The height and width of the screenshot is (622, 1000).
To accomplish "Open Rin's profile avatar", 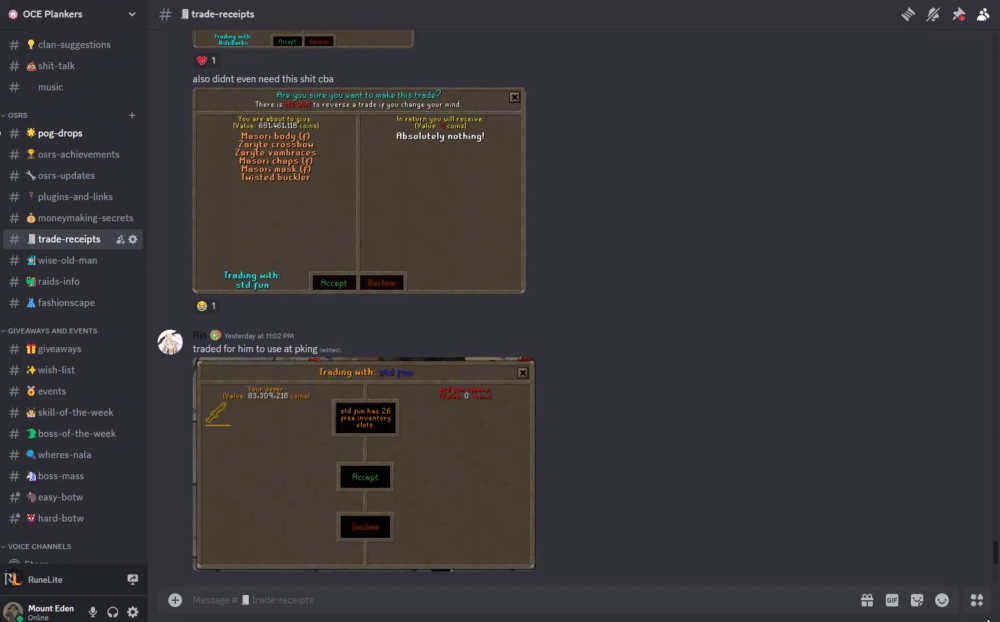I will (x=170, y=342).
